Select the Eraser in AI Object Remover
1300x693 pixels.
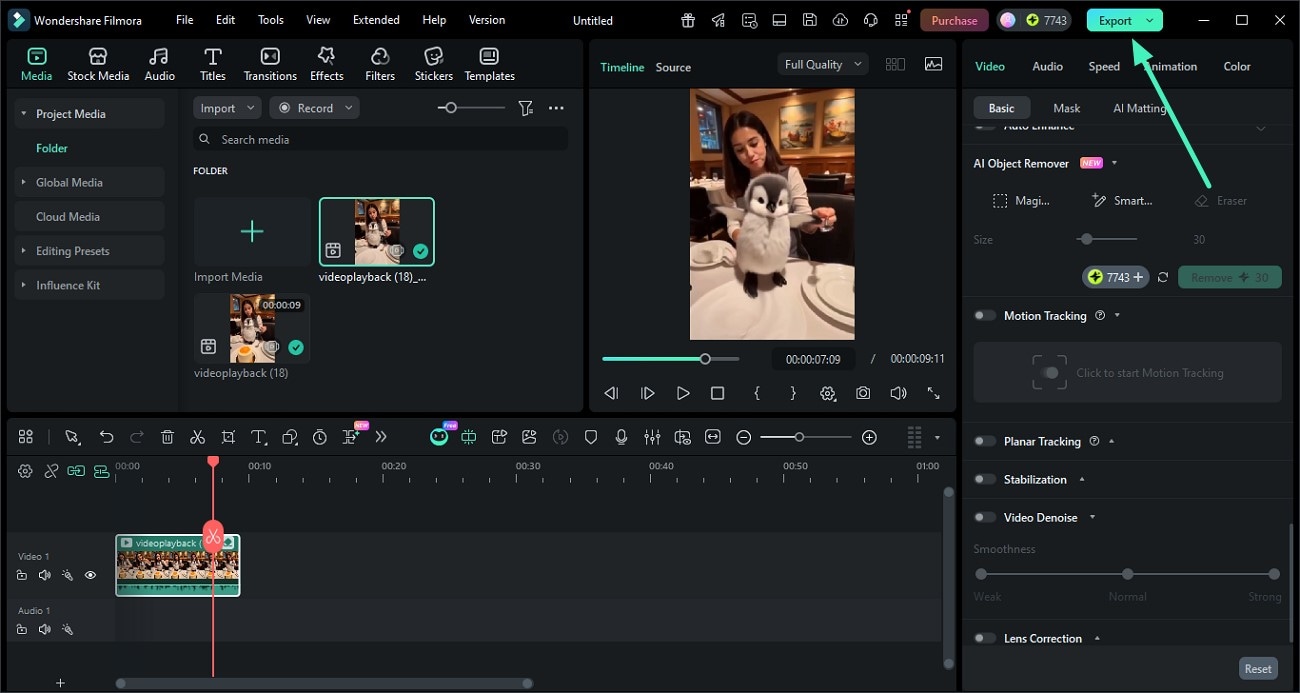coord(1220,200)
